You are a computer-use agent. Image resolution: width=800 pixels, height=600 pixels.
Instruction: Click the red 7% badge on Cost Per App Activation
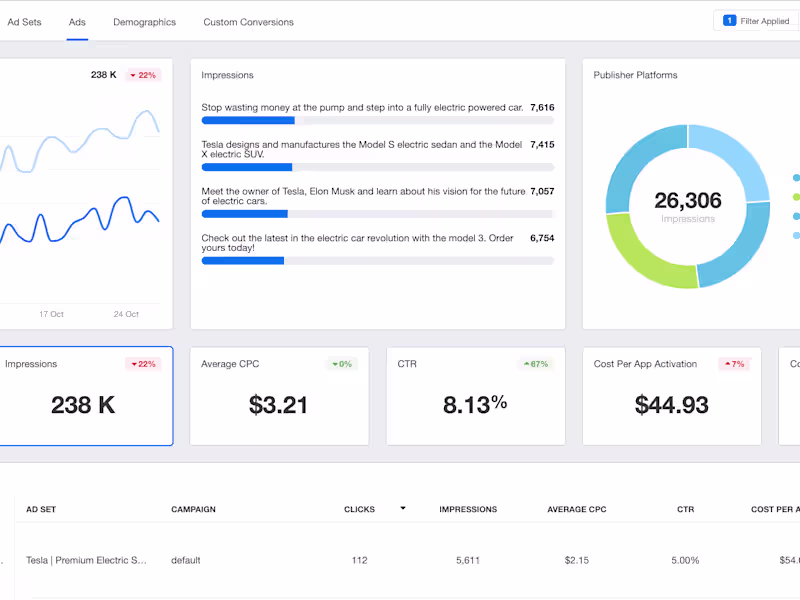[x=735, y=363]
